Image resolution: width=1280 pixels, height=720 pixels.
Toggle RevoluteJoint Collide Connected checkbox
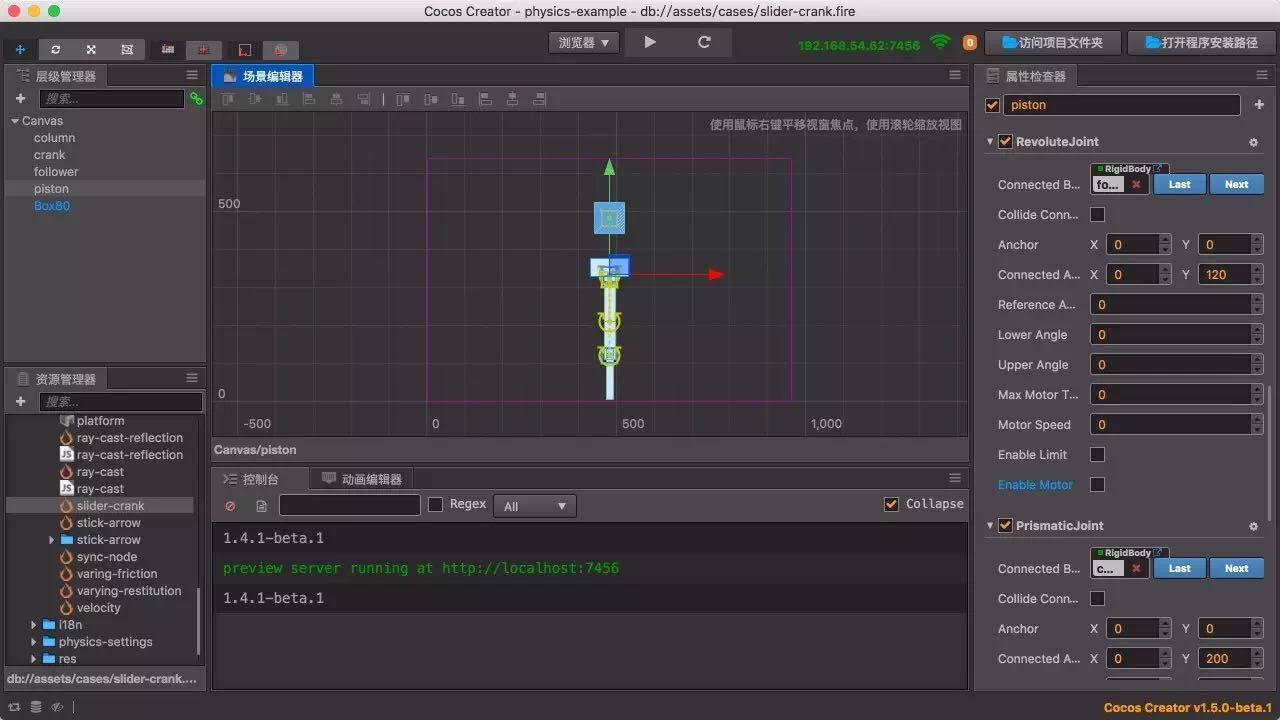tap(1097, 214)
